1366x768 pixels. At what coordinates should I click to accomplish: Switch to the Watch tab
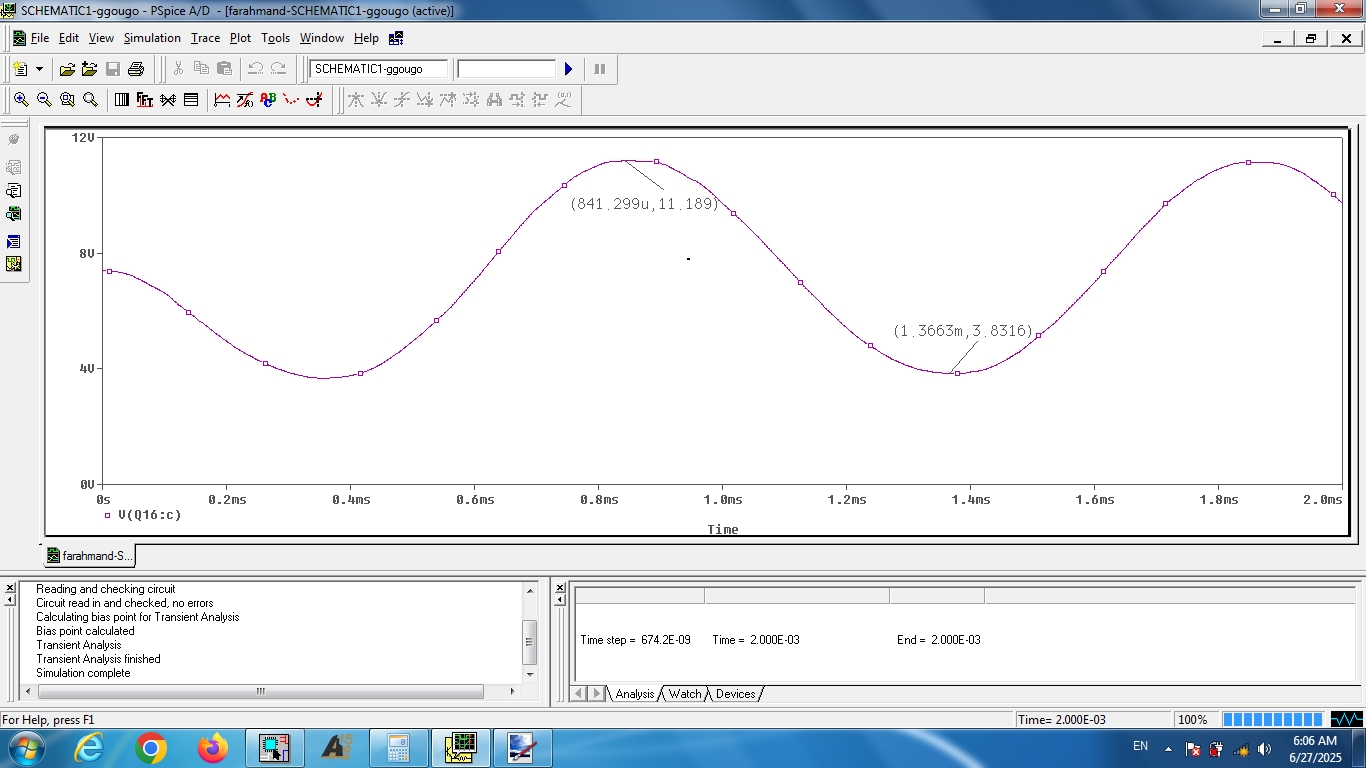(685, 694)
